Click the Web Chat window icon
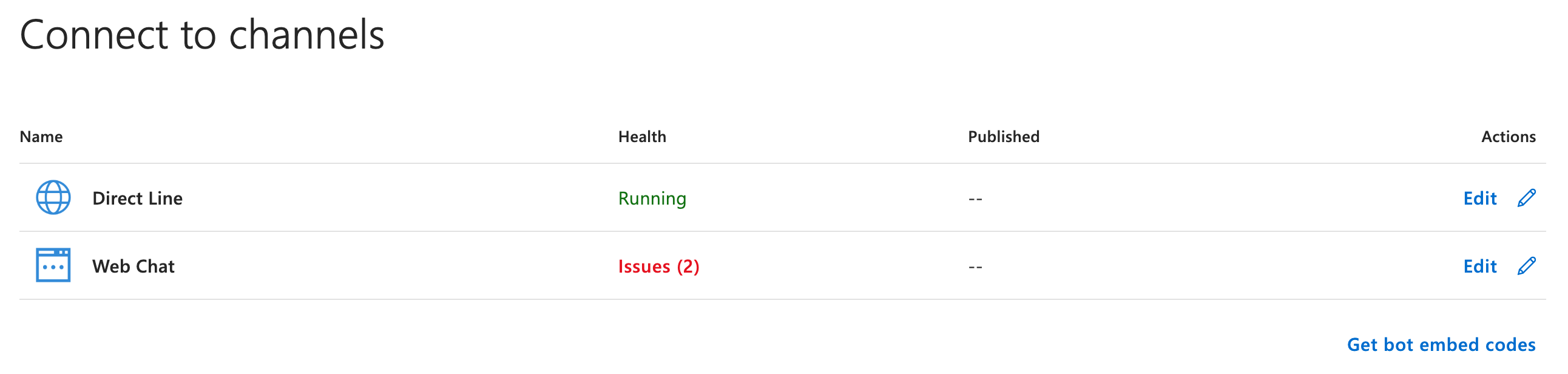This screenshot has width=1568, height=374. [x=53, y=265]
